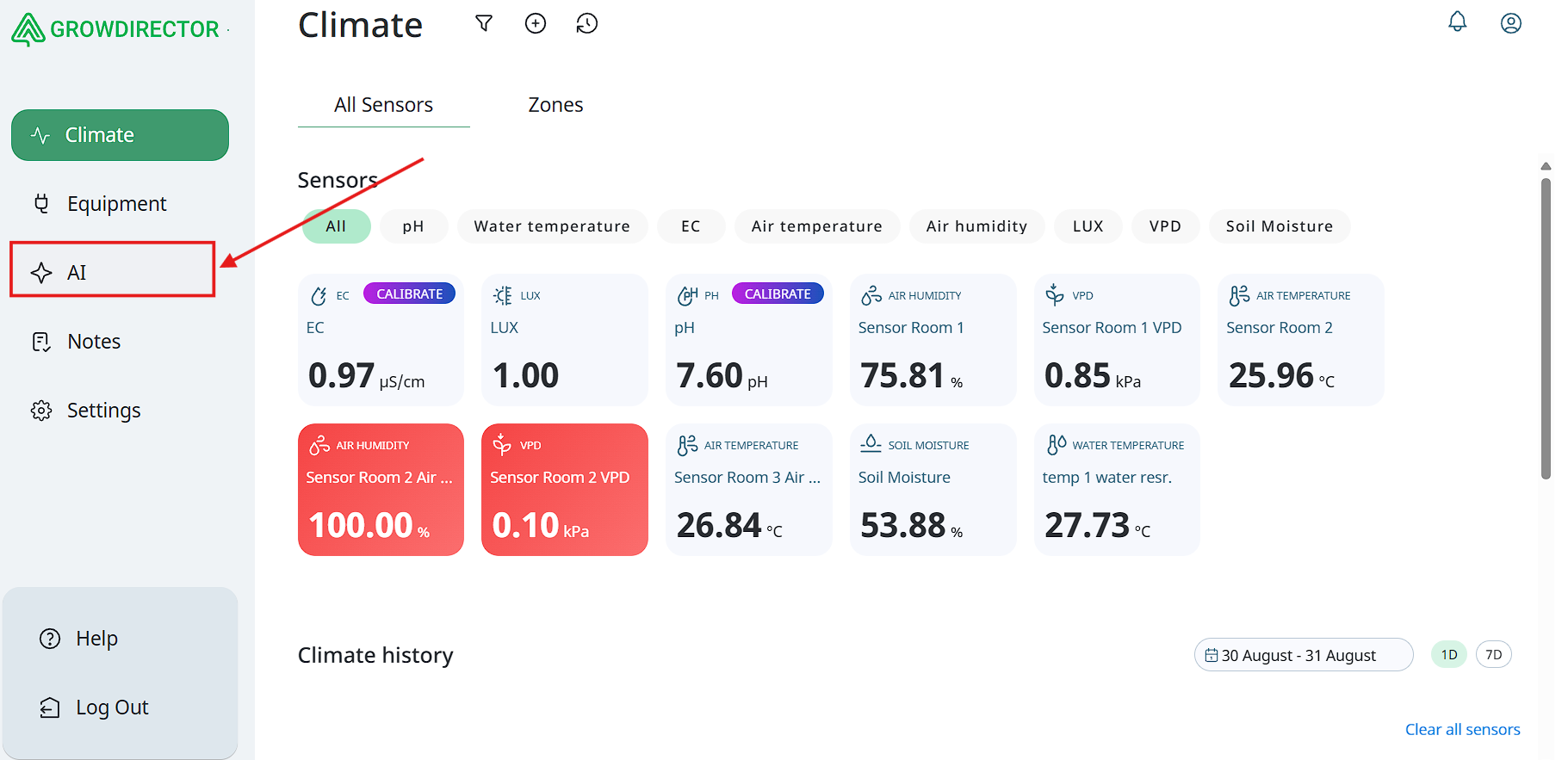
Task: Open the user profile icon
Action: (x=1510, y=23)
